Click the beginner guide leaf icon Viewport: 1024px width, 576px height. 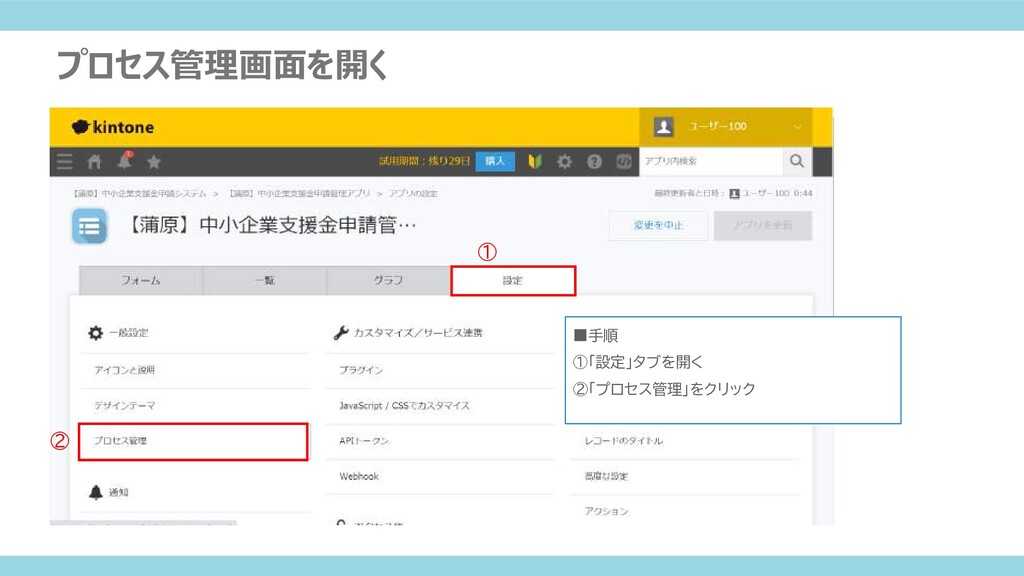pos(535,161)
